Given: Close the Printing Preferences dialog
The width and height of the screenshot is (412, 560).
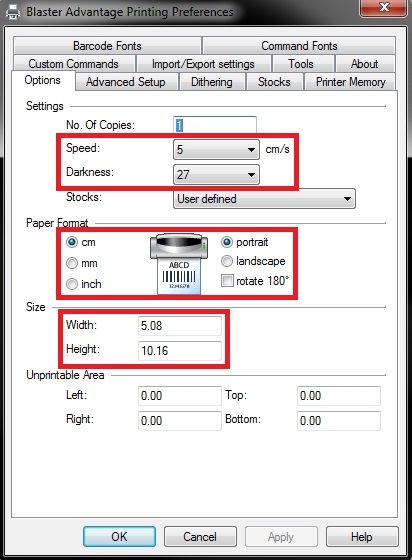Looking at the screenshot, I should click(384, 7).
